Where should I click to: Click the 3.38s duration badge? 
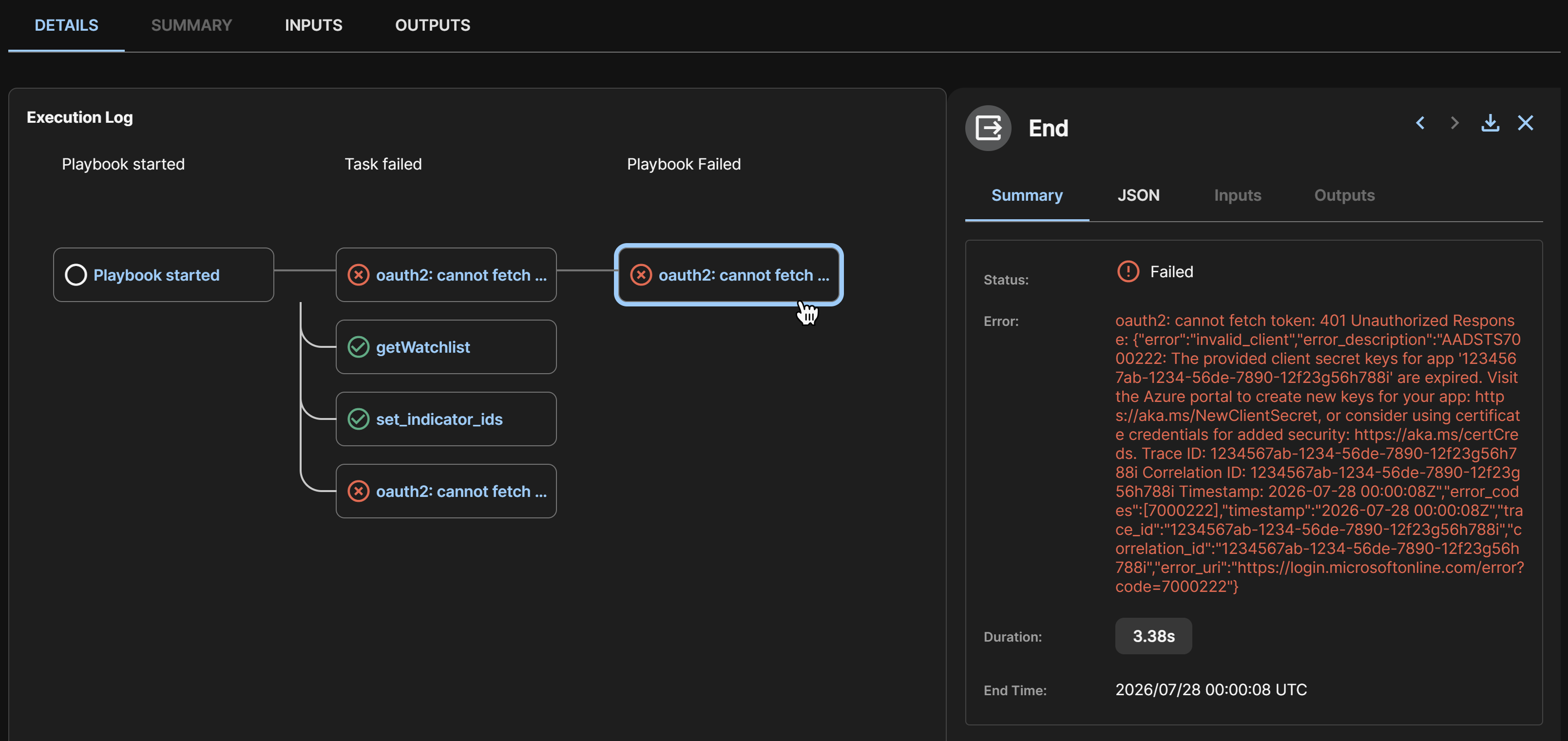point(1153,636)
